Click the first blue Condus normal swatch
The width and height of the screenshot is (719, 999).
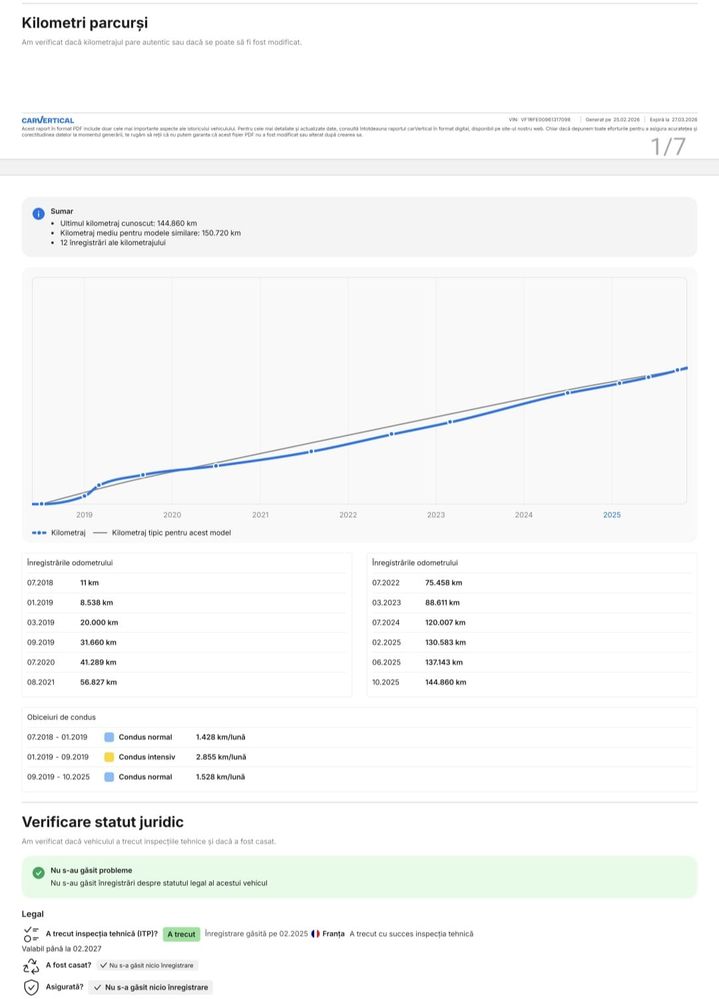coord(109,737)
